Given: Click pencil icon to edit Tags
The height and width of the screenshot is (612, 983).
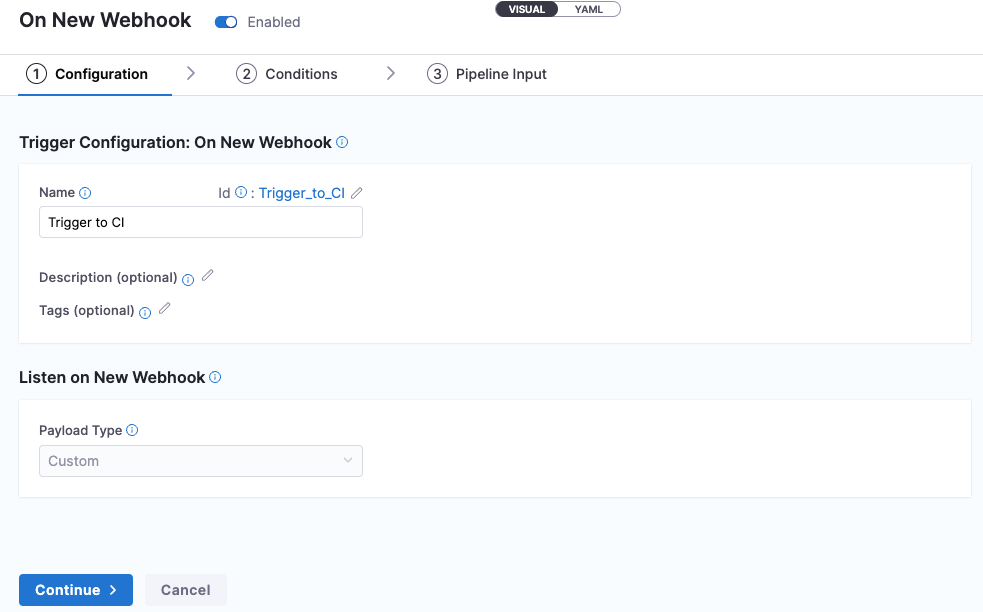Looking at the screenshot, I should [x=165, y=309].
